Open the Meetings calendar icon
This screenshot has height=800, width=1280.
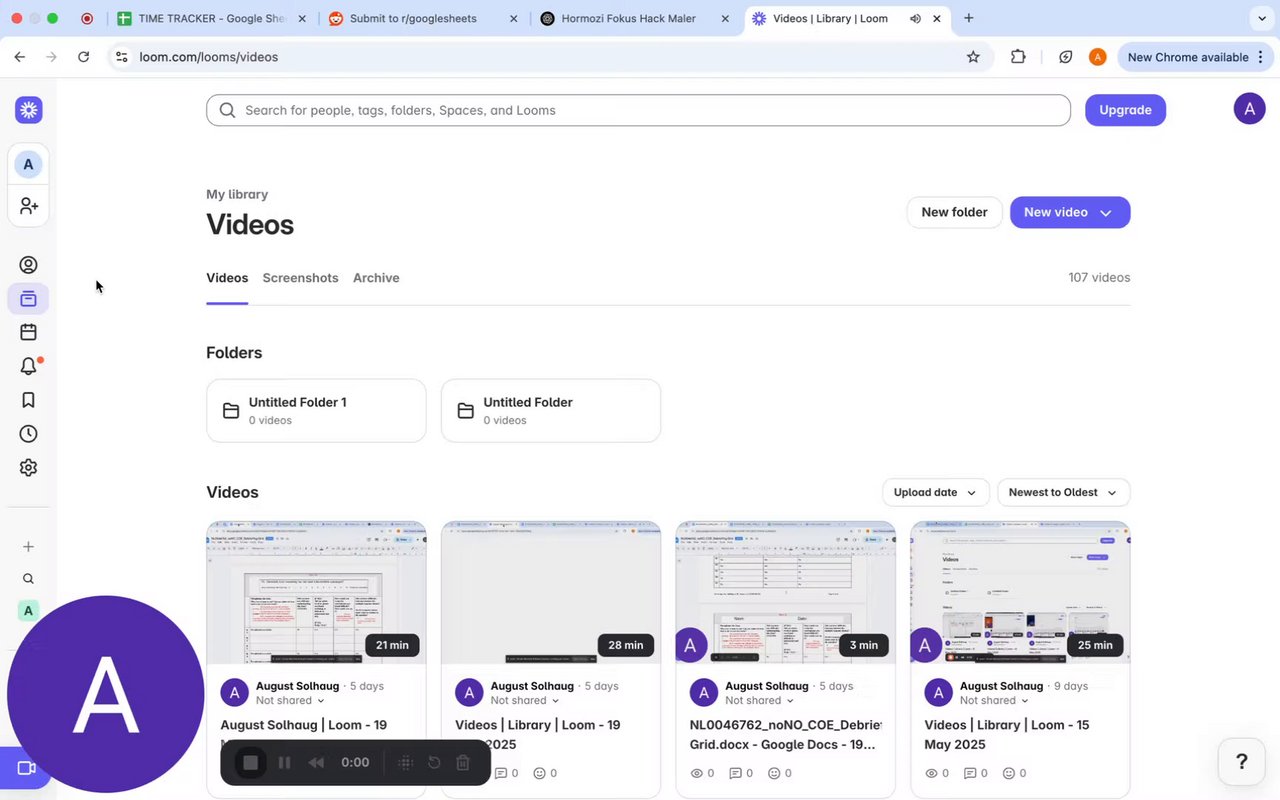point(28,332)
